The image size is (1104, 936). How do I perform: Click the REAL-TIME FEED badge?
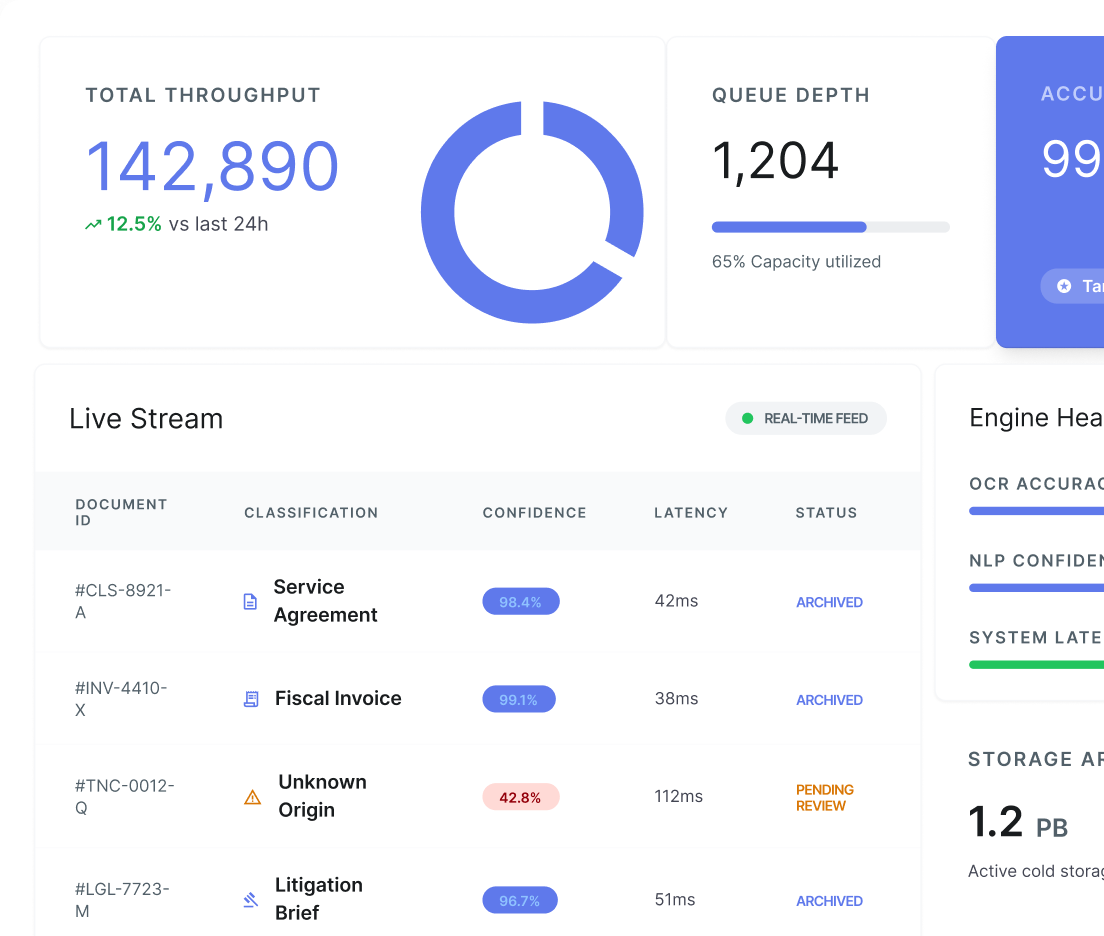805,418
